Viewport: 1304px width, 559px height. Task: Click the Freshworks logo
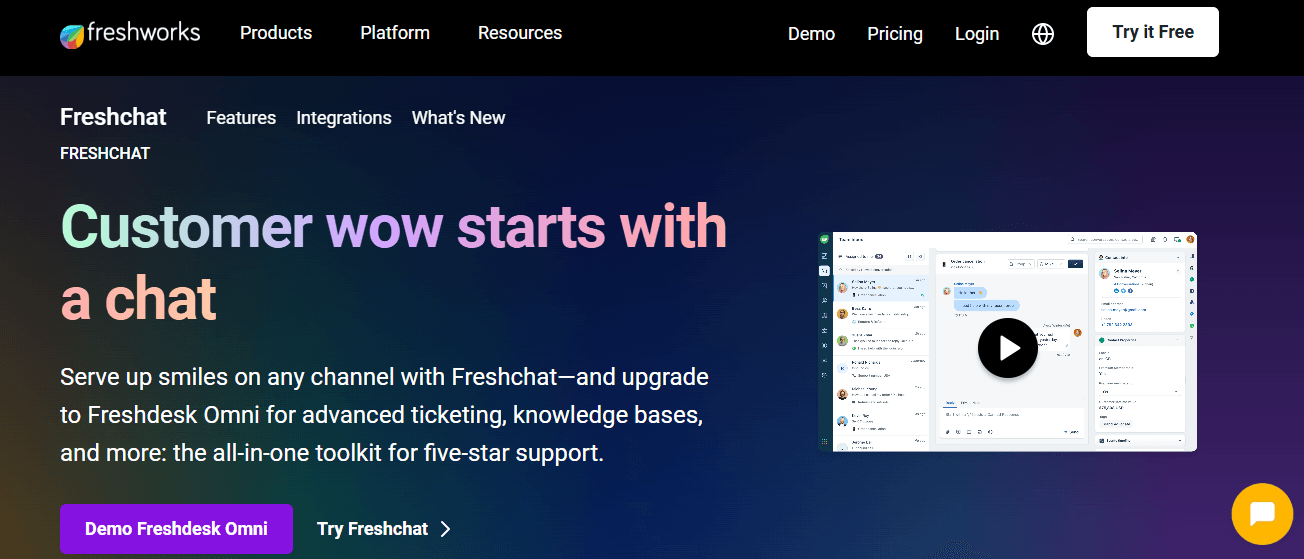(x=130, y=34)
